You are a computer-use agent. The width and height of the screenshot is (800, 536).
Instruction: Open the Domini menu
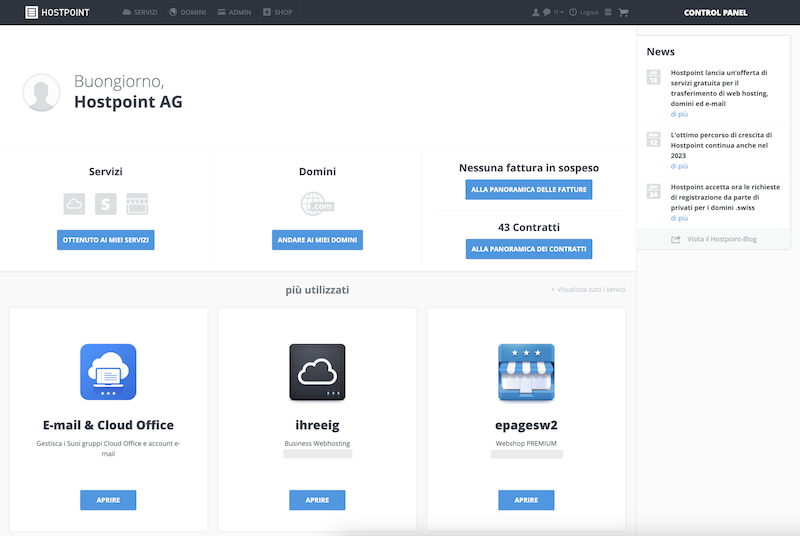point(187,12)
